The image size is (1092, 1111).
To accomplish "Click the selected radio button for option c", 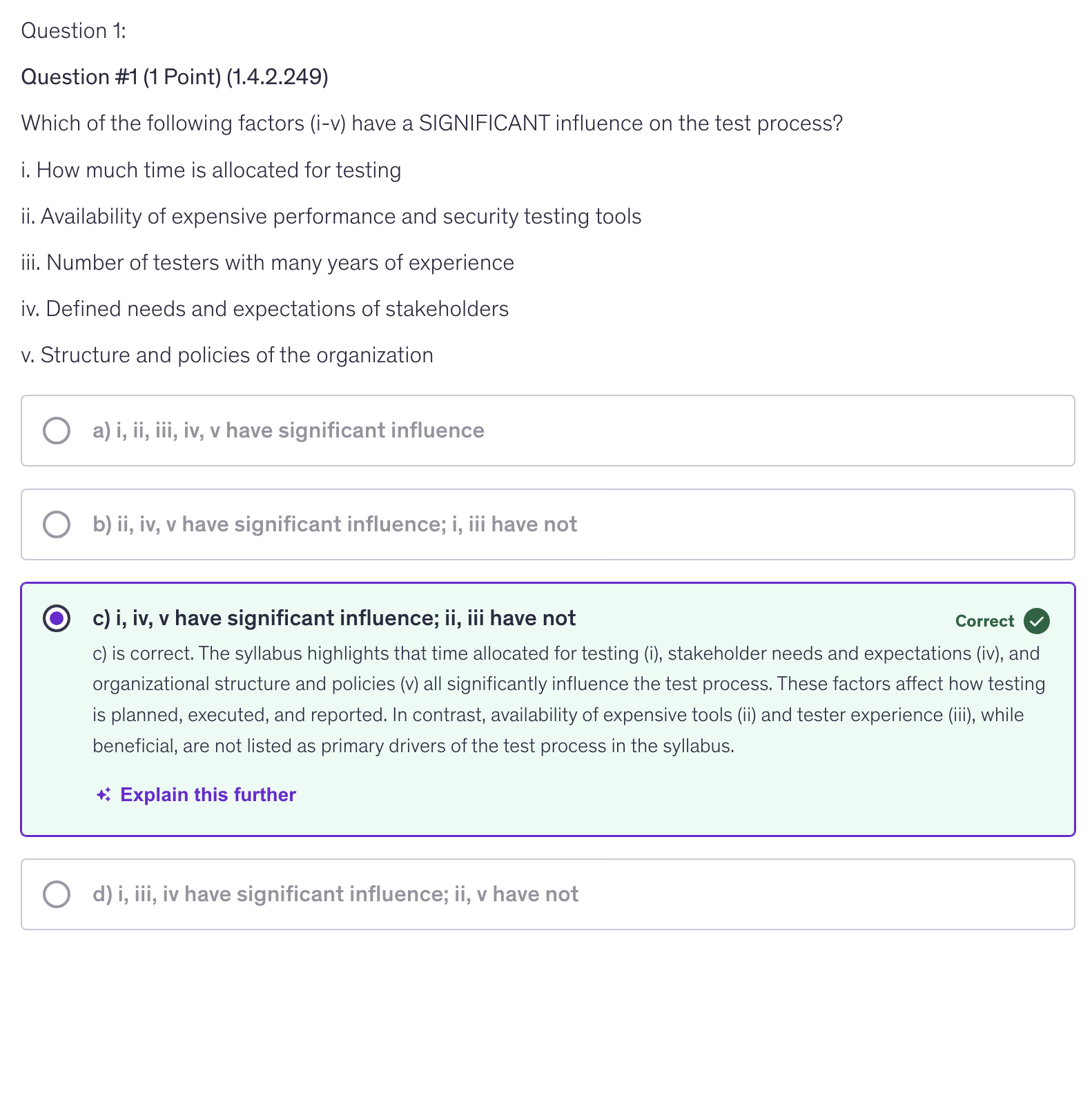I will click(x=57, y=618).
